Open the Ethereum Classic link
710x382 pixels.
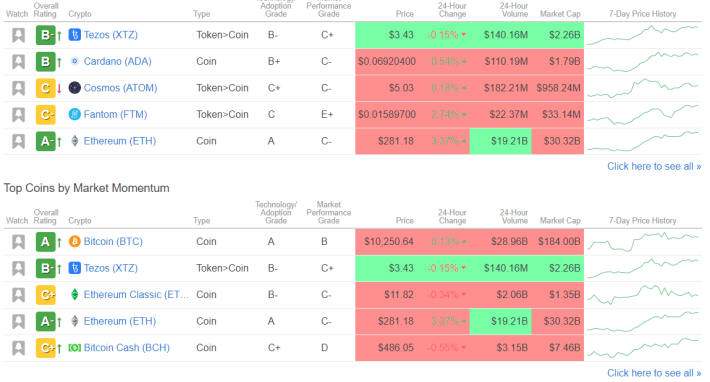point(136,295)
